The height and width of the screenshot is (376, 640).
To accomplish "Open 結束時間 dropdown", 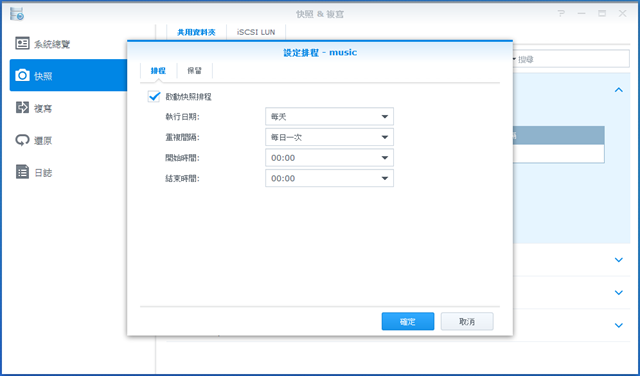I will (x=329, y=178).
